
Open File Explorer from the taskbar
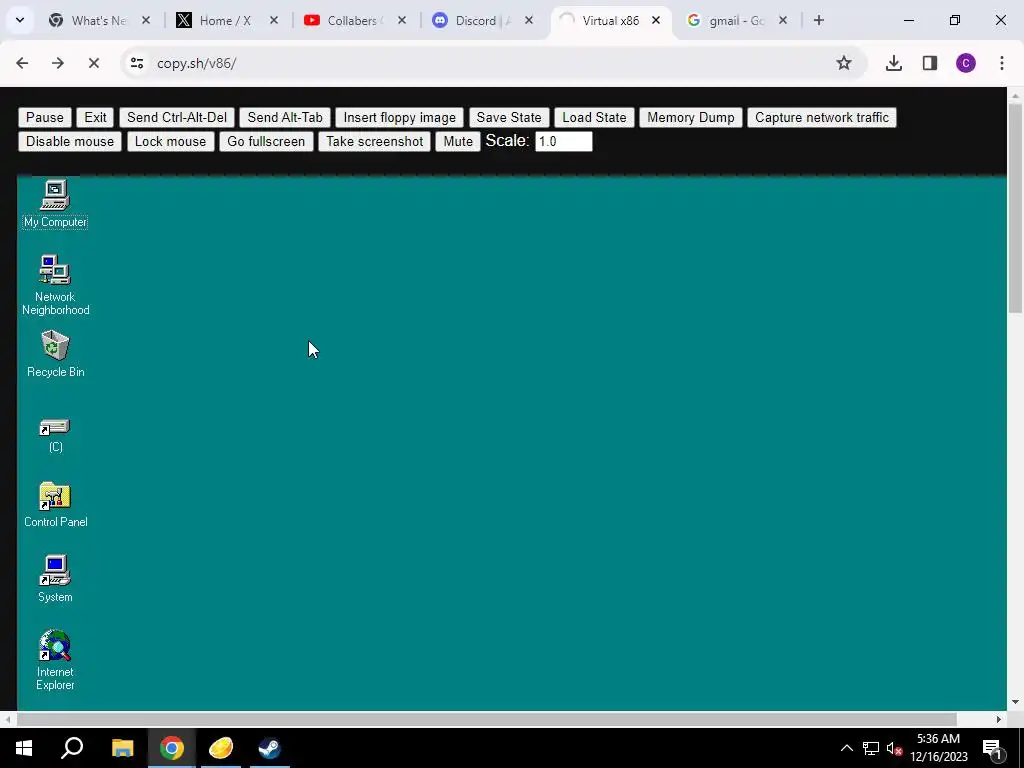tap(122, 748)
